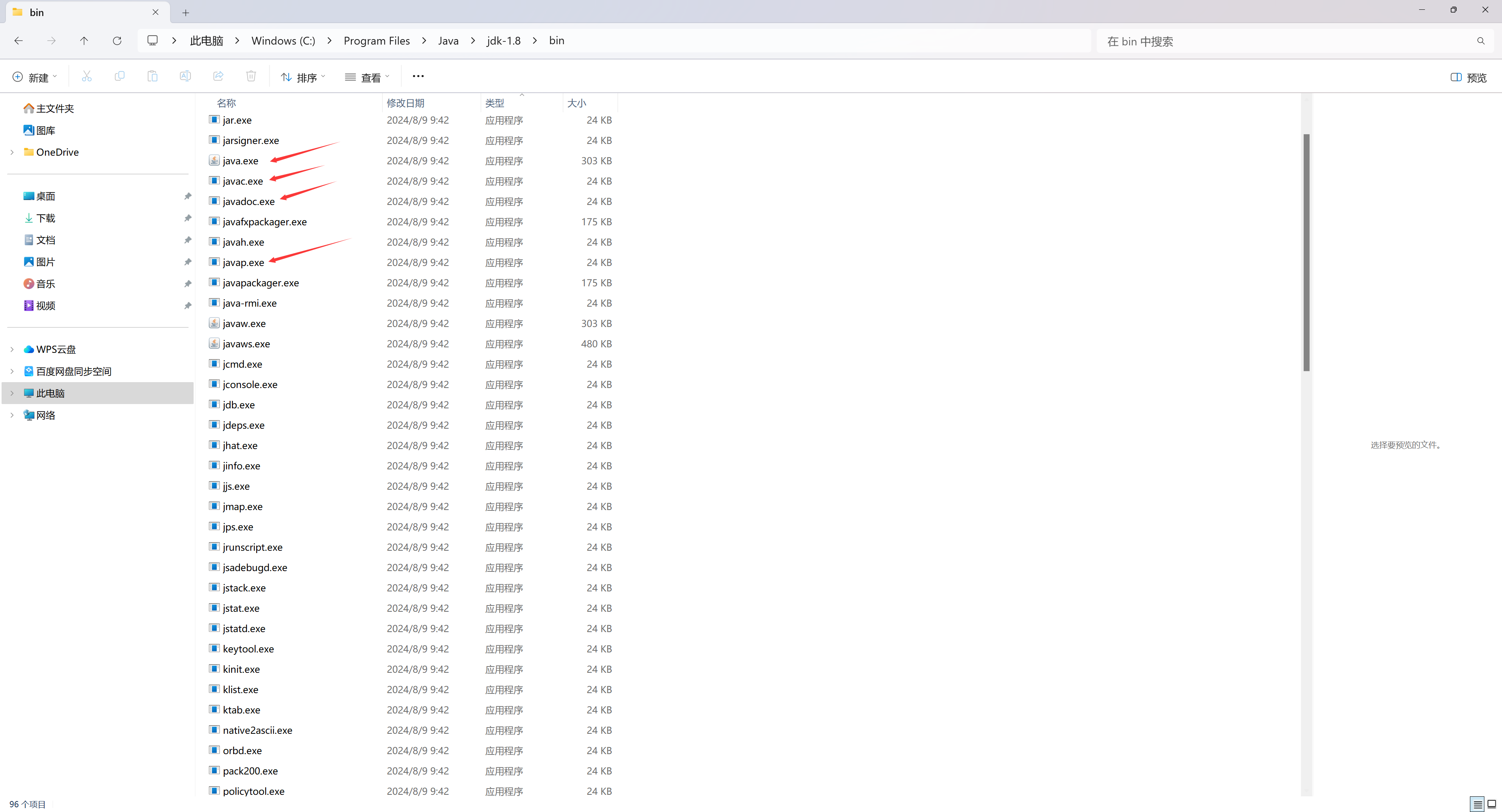Add a new tab with plus button
The image size is (1502, 812).
tap(185, 12)
